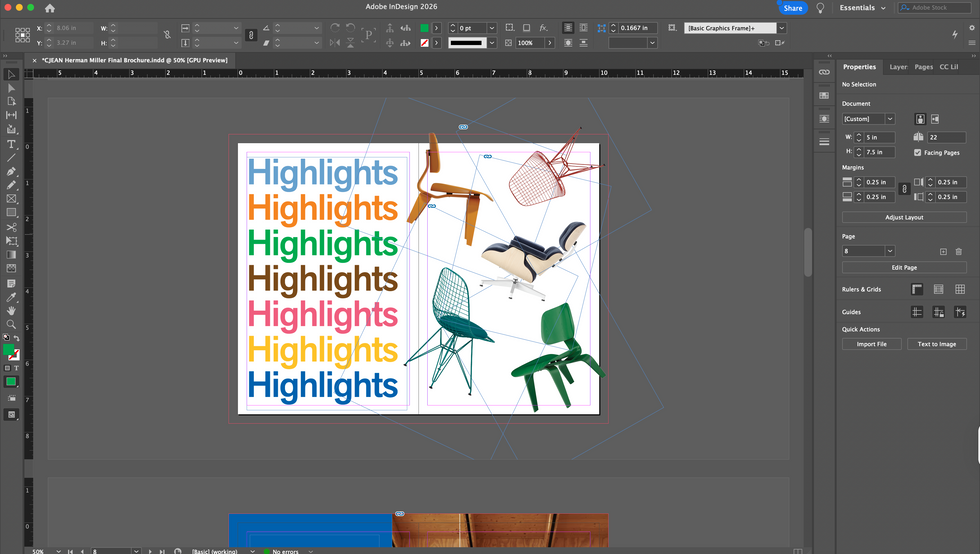The width and height of the screenshot is (980, 554).
Task: Select the Gradient Swatch tool
Action: (x=11, y=254)
